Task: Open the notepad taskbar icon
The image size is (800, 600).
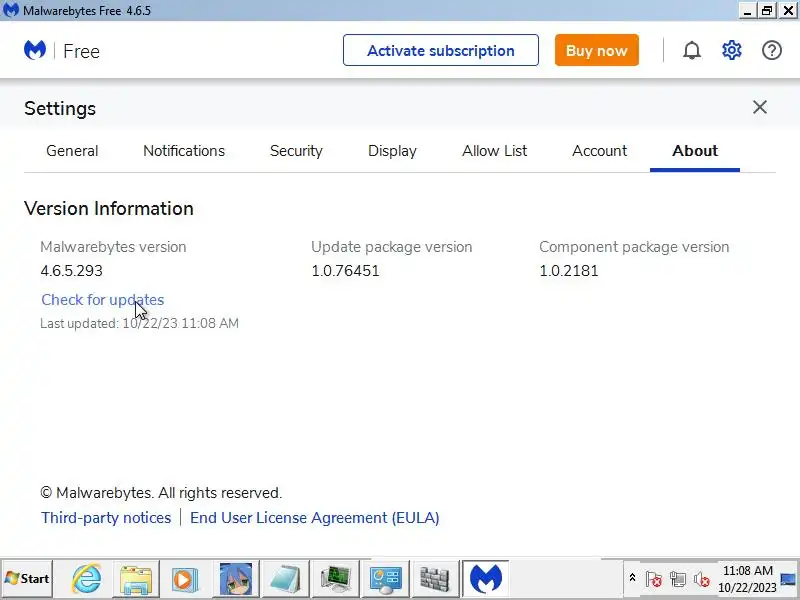Action: [x=285, y=579]
